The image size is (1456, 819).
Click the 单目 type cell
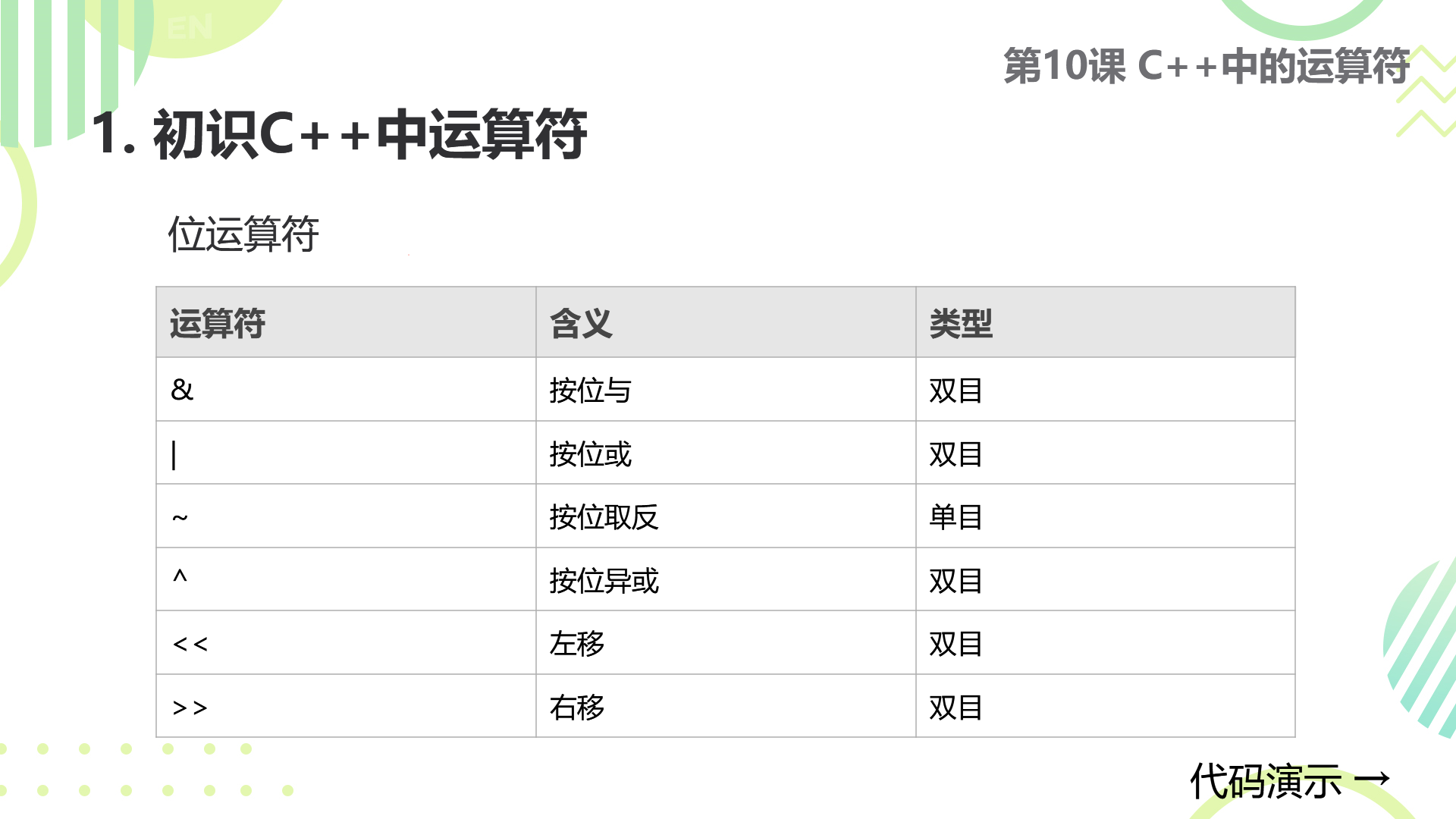click(1106, 516)
